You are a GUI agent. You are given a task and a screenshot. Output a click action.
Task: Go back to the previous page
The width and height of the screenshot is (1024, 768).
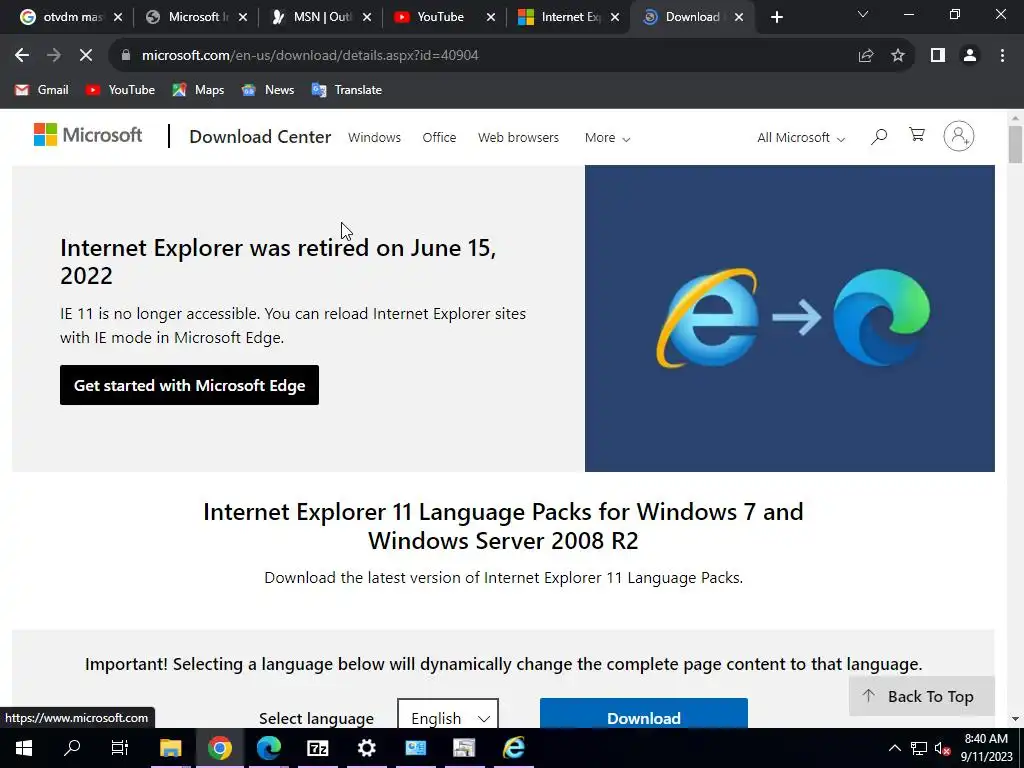[x=22, y=56]
